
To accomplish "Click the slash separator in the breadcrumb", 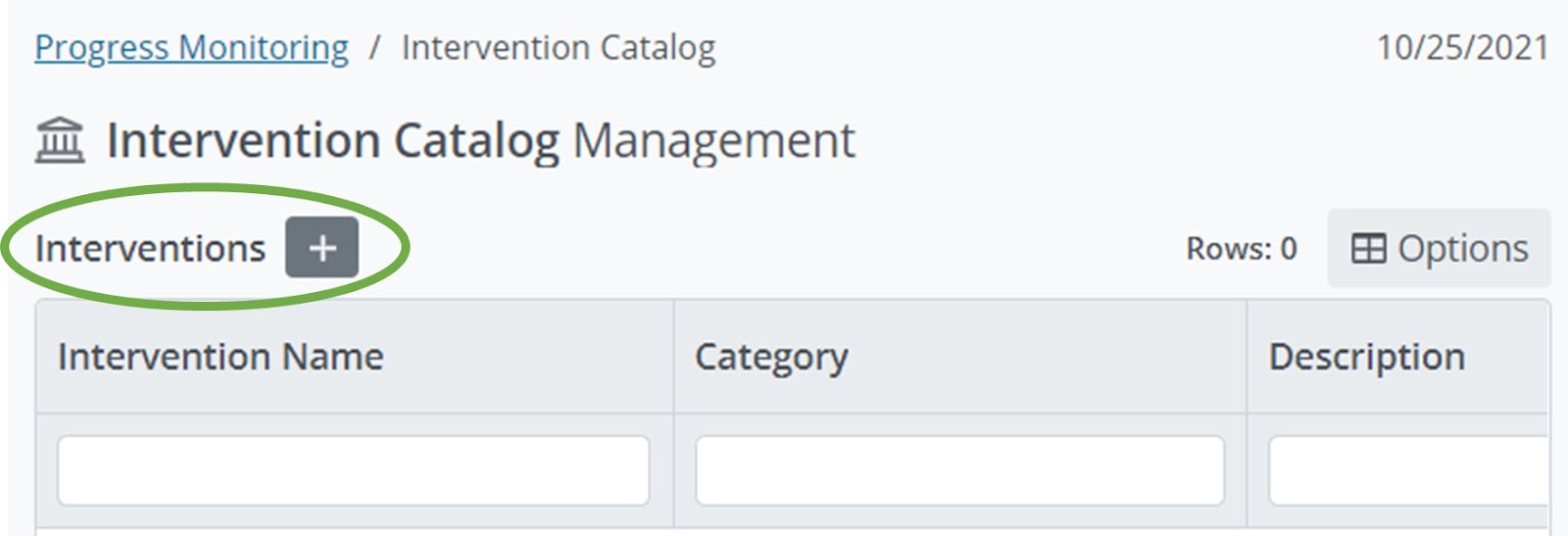I will click(374, 47).
